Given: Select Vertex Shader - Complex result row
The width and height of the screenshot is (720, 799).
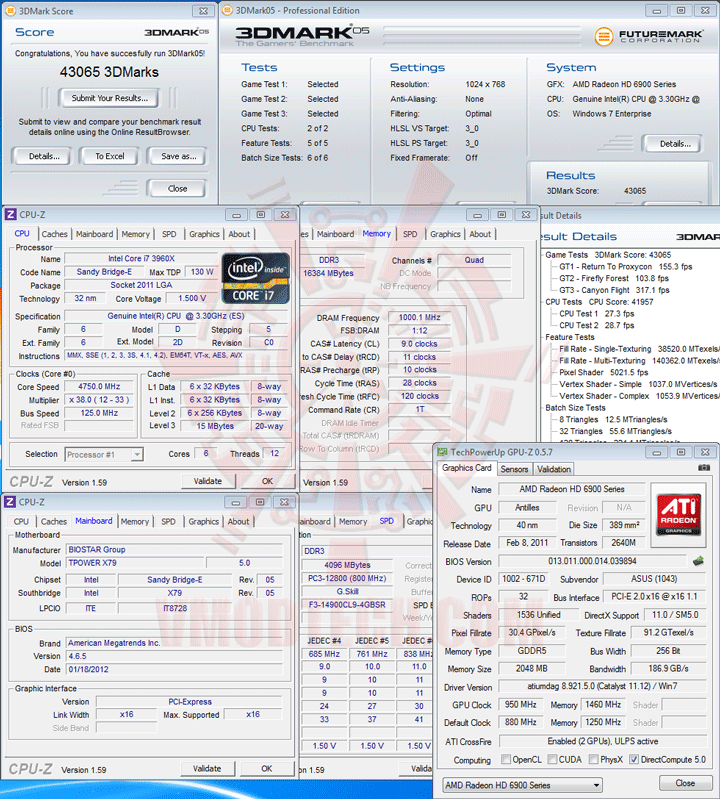Looking at the screenshot, I should 639,396.
